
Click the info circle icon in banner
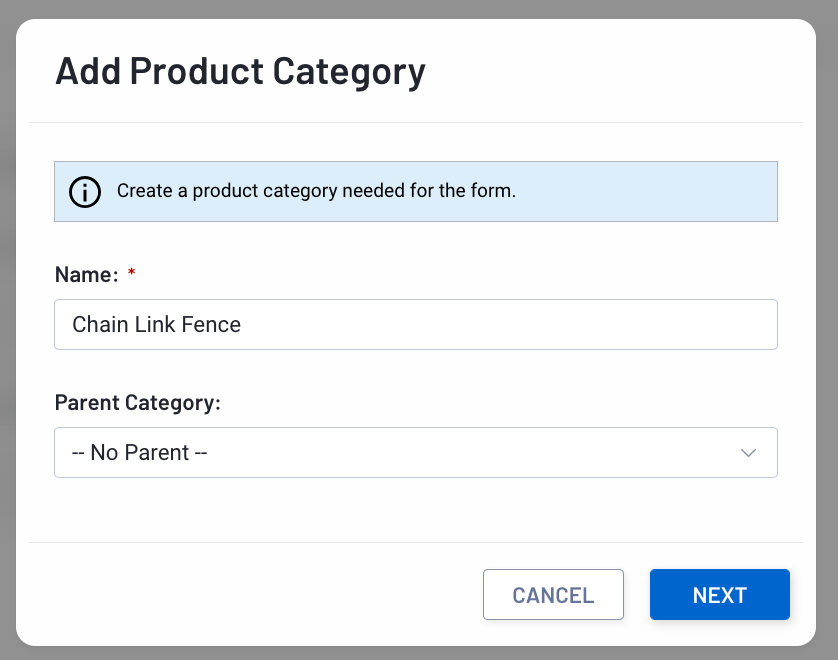click(85, 191)
